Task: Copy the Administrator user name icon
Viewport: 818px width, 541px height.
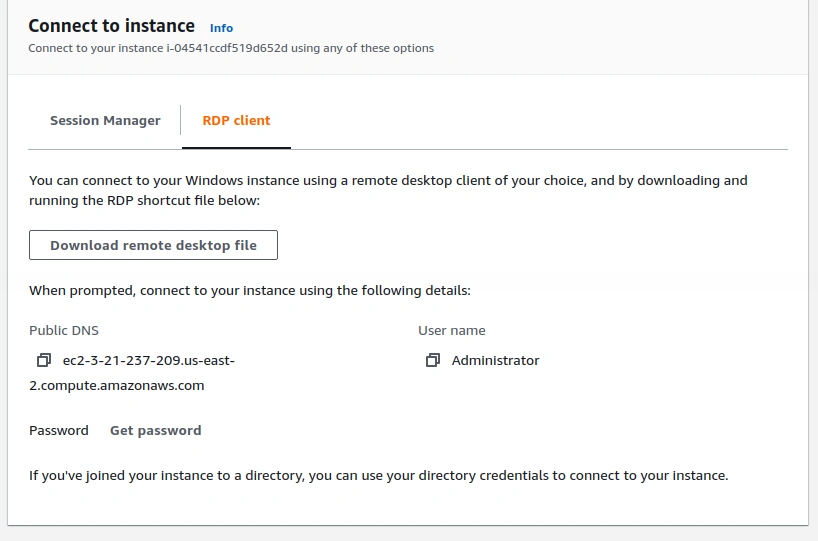Action: tap(433, 360)
